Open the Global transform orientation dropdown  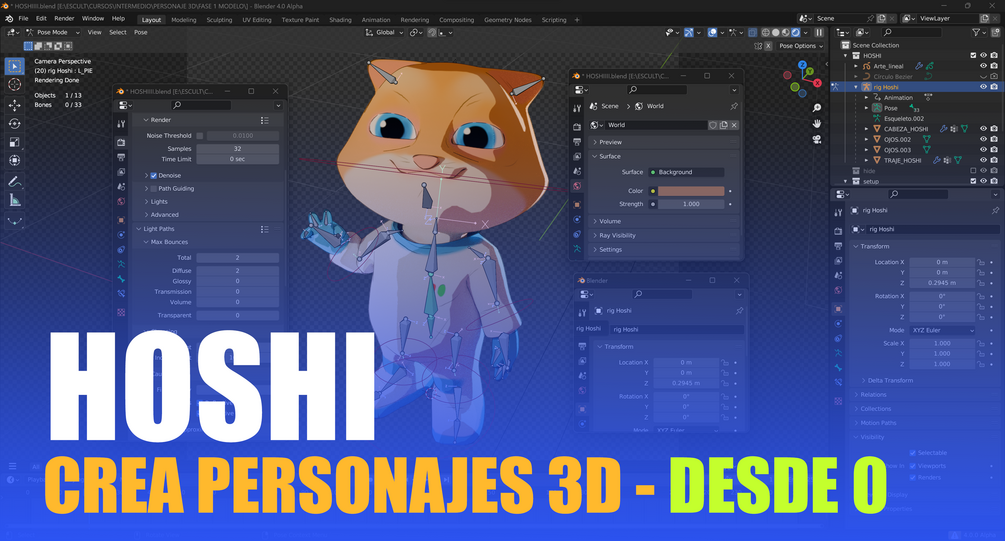(x=385, y=32)
